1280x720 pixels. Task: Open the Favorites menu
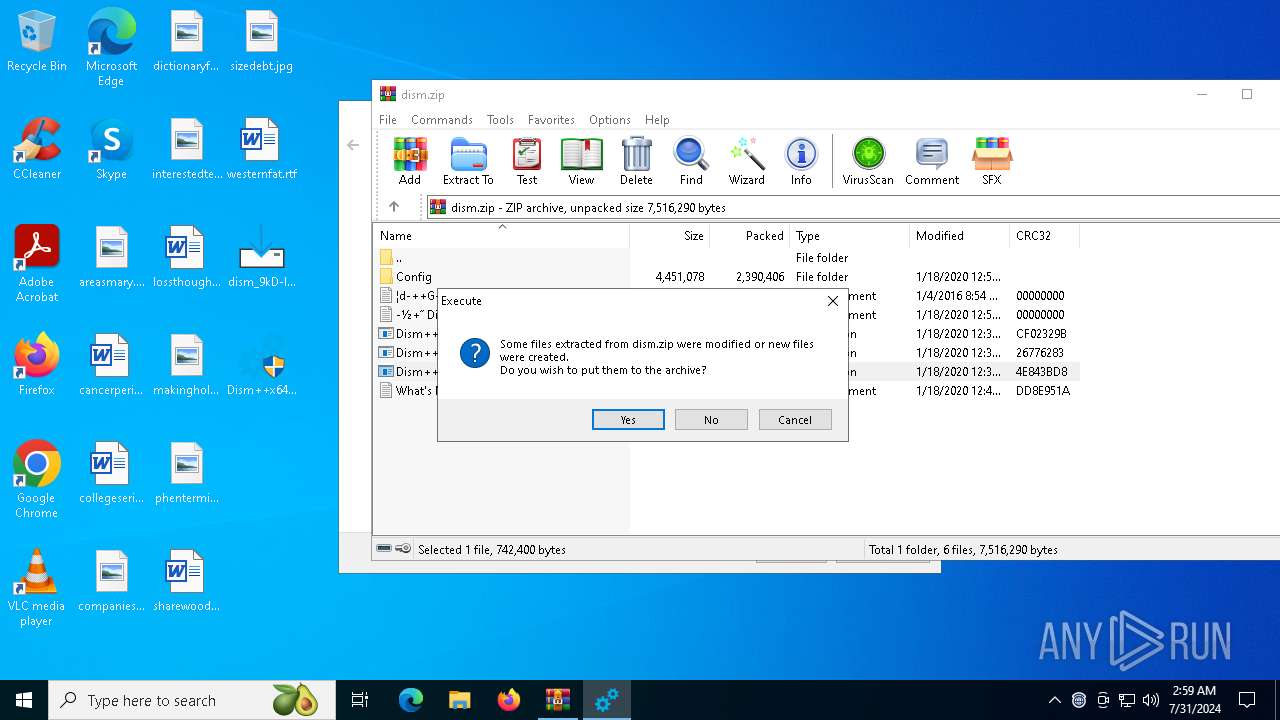pyautogui.click(x=551, y=119)
